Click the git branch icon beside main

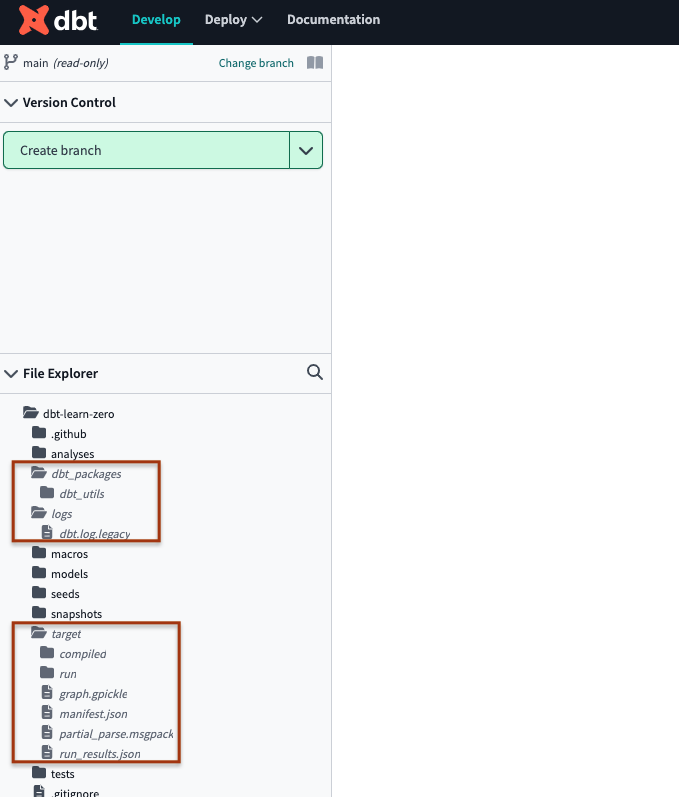[11, 62]
